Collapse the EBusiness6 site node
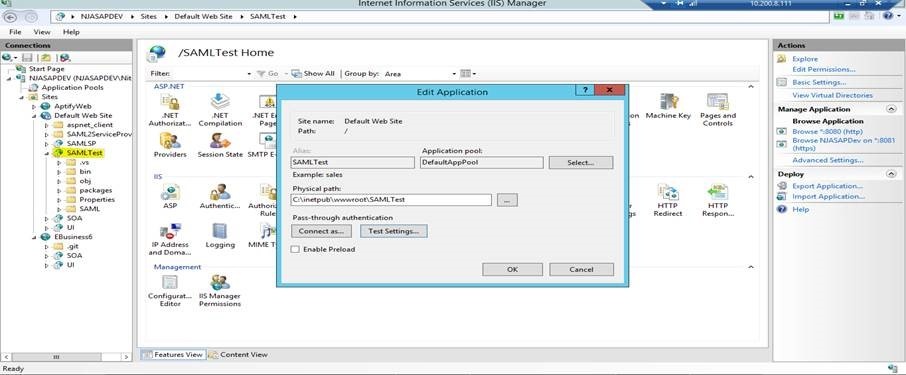Screen dimensions: 906x375 34,237
